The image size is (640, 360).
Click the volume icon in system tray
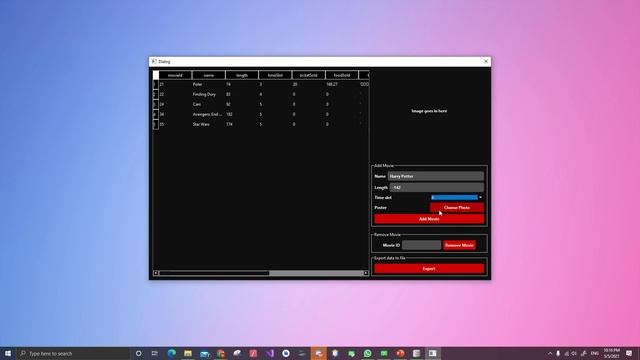tap(574, 353)
